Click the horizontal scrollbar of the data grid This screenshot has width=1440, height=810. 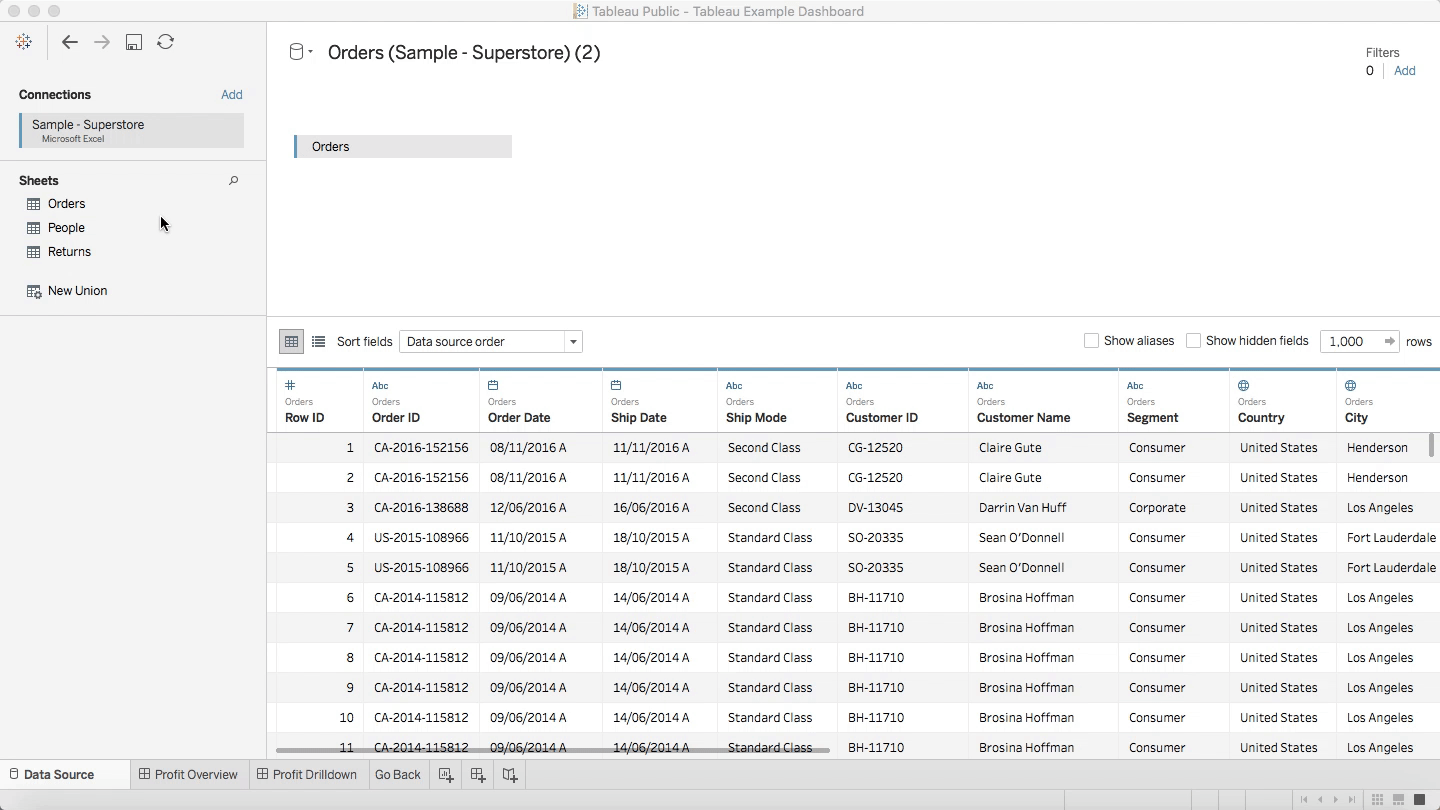pyautogui.click(x=552, y=750)
